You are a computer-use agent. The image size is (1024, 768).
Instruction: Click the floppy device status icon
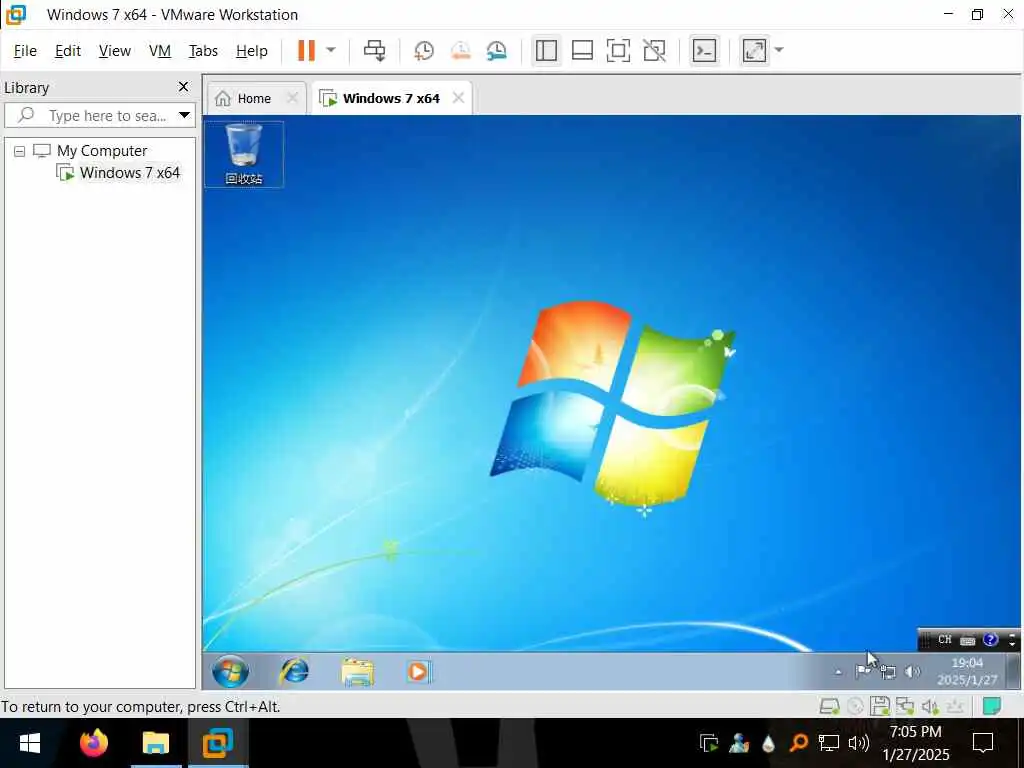coord(880,706)
